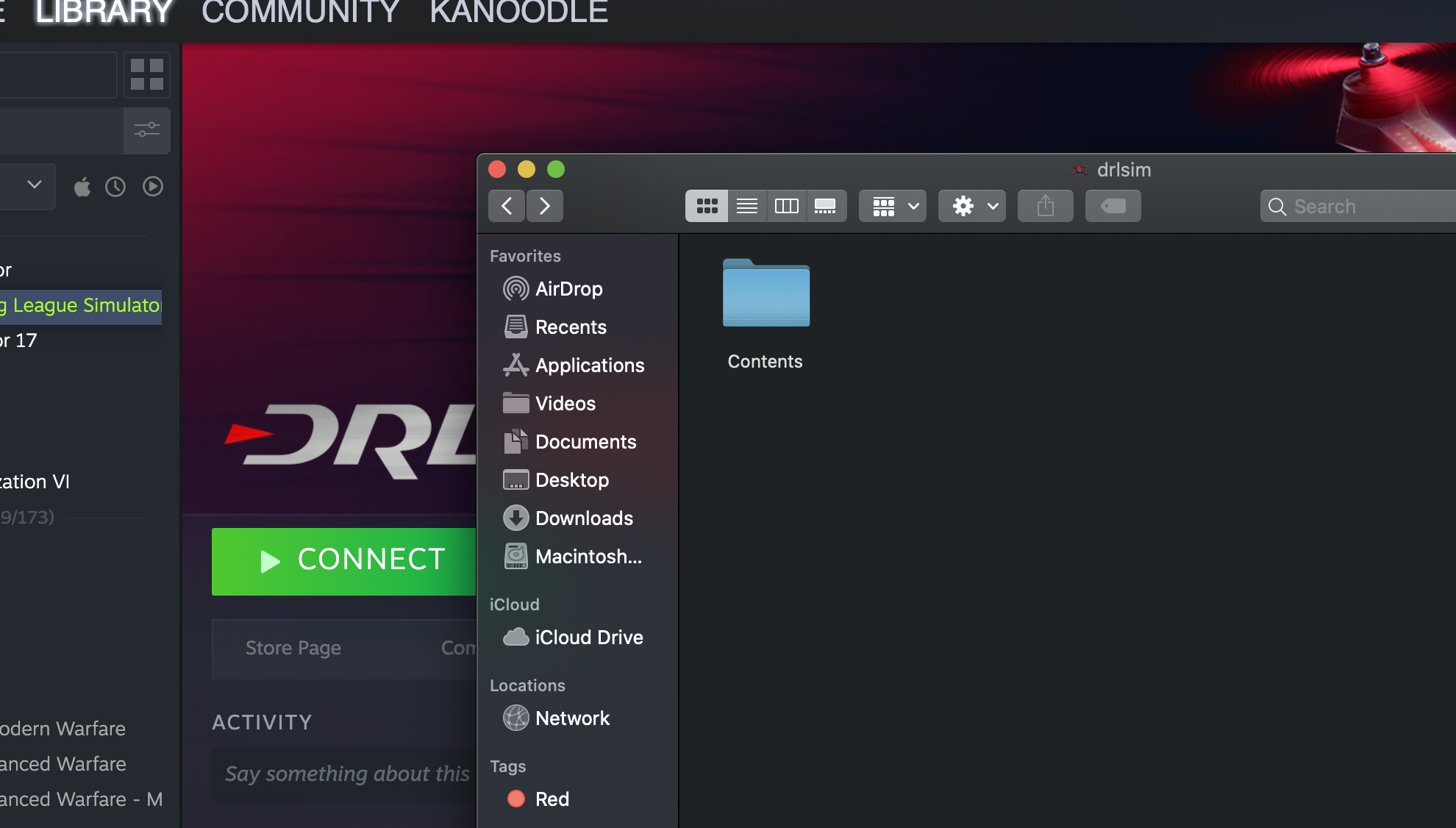Select the Red tag in sidebar
This screenshot has height=828, width=1456.
[552, 799]
